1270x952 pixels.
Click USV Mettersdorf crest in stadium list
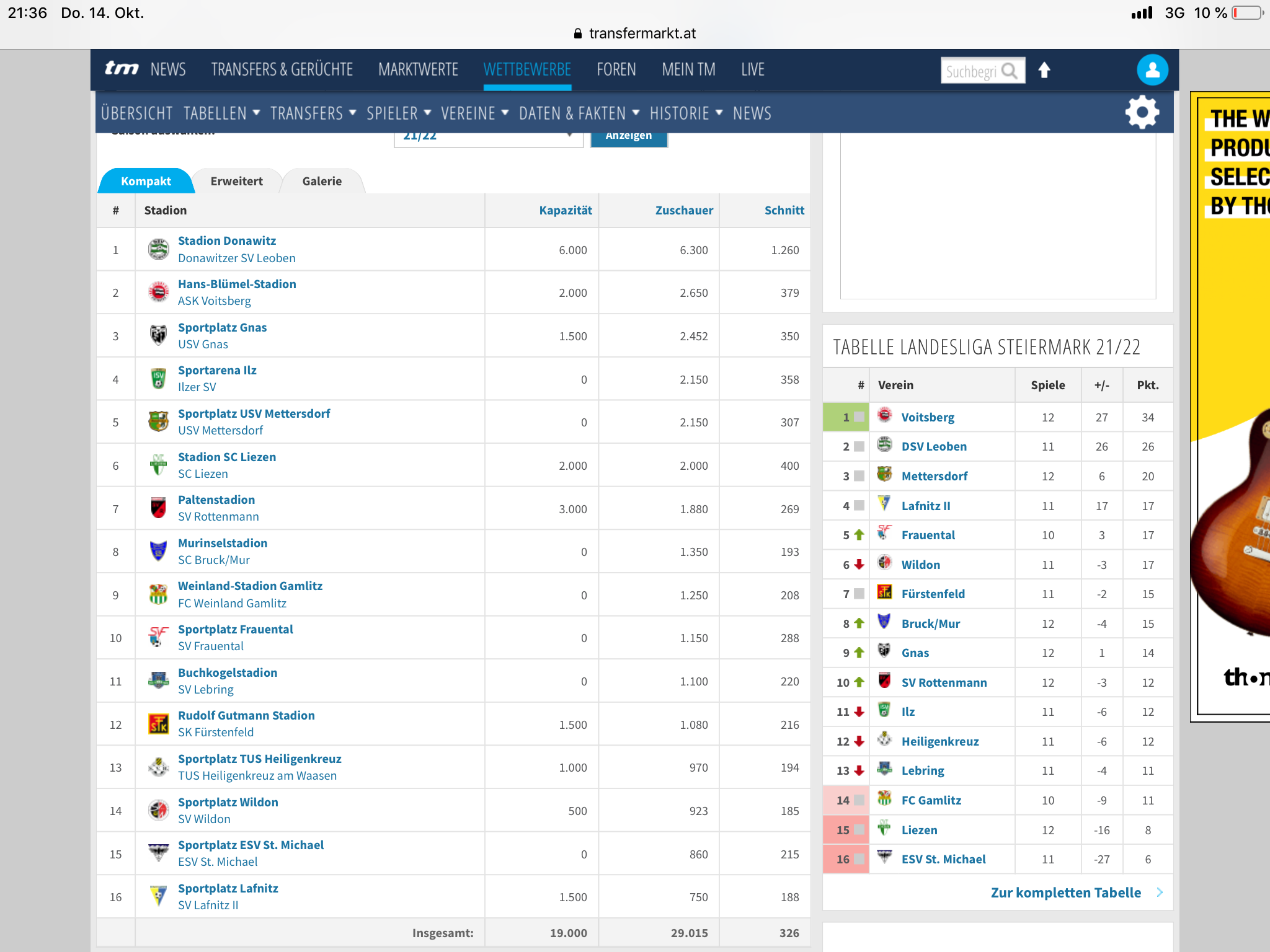pos(159,421)
